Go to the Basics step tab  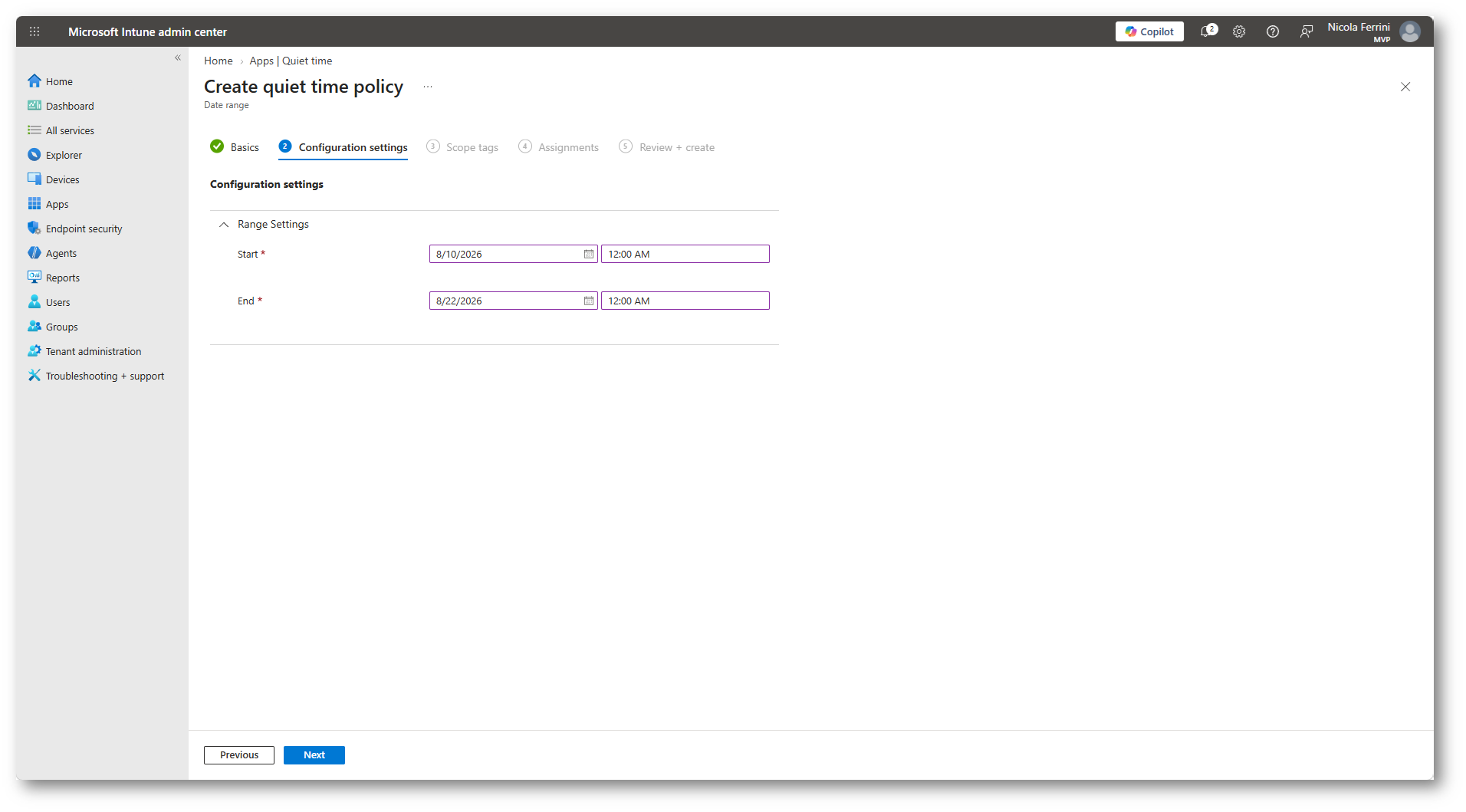click(235, 147)
